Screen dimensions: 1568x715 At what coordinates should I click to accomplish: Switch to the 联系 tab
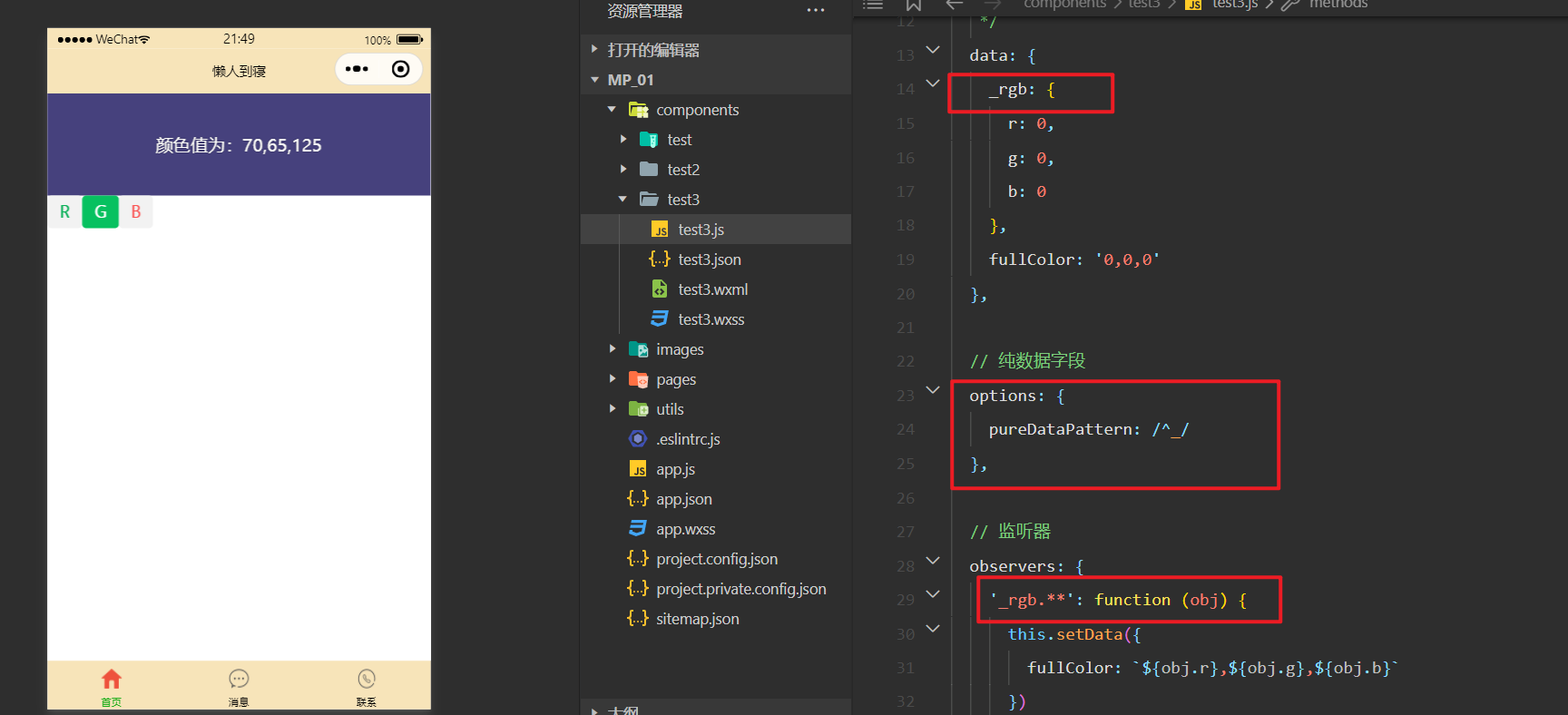click(367, 687)
